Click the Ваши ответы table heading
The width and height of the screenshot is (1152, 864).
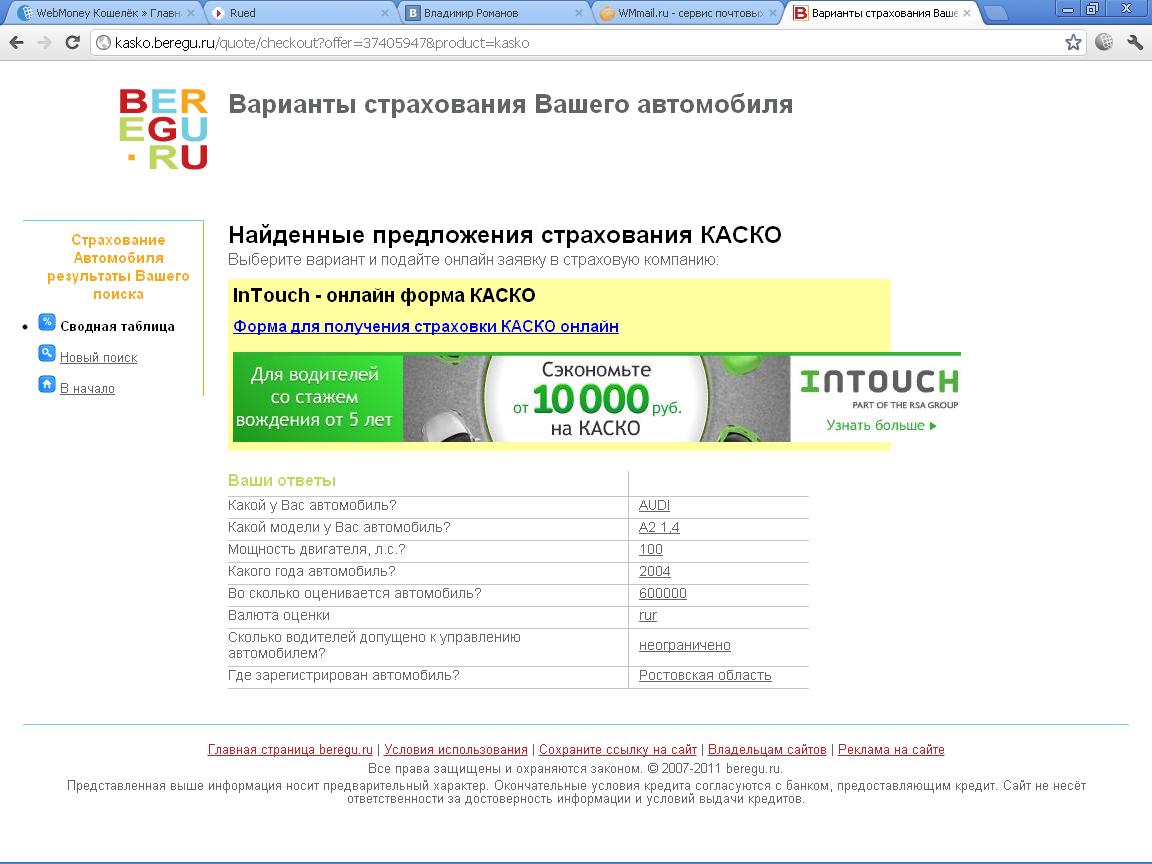[x=282, y=480]
